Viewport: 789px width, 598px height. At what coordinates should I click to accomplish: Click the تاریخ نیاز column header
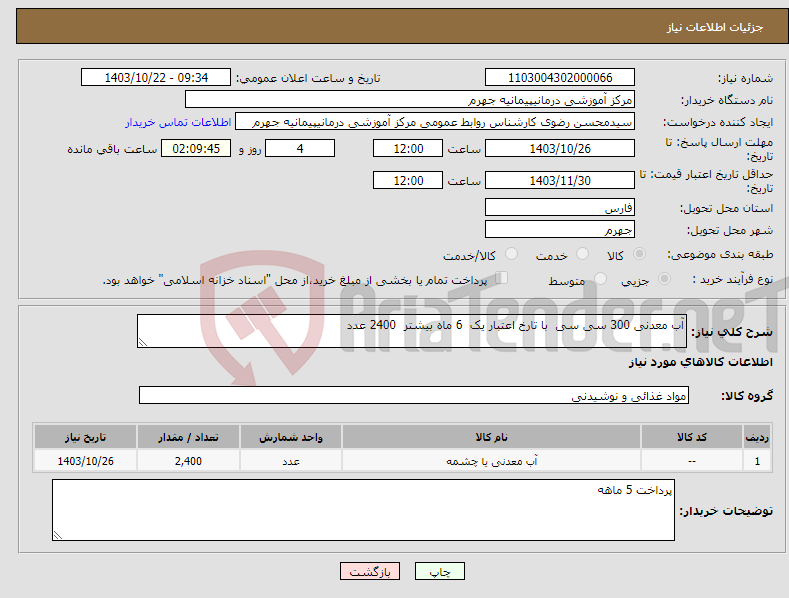pos(86,437)
